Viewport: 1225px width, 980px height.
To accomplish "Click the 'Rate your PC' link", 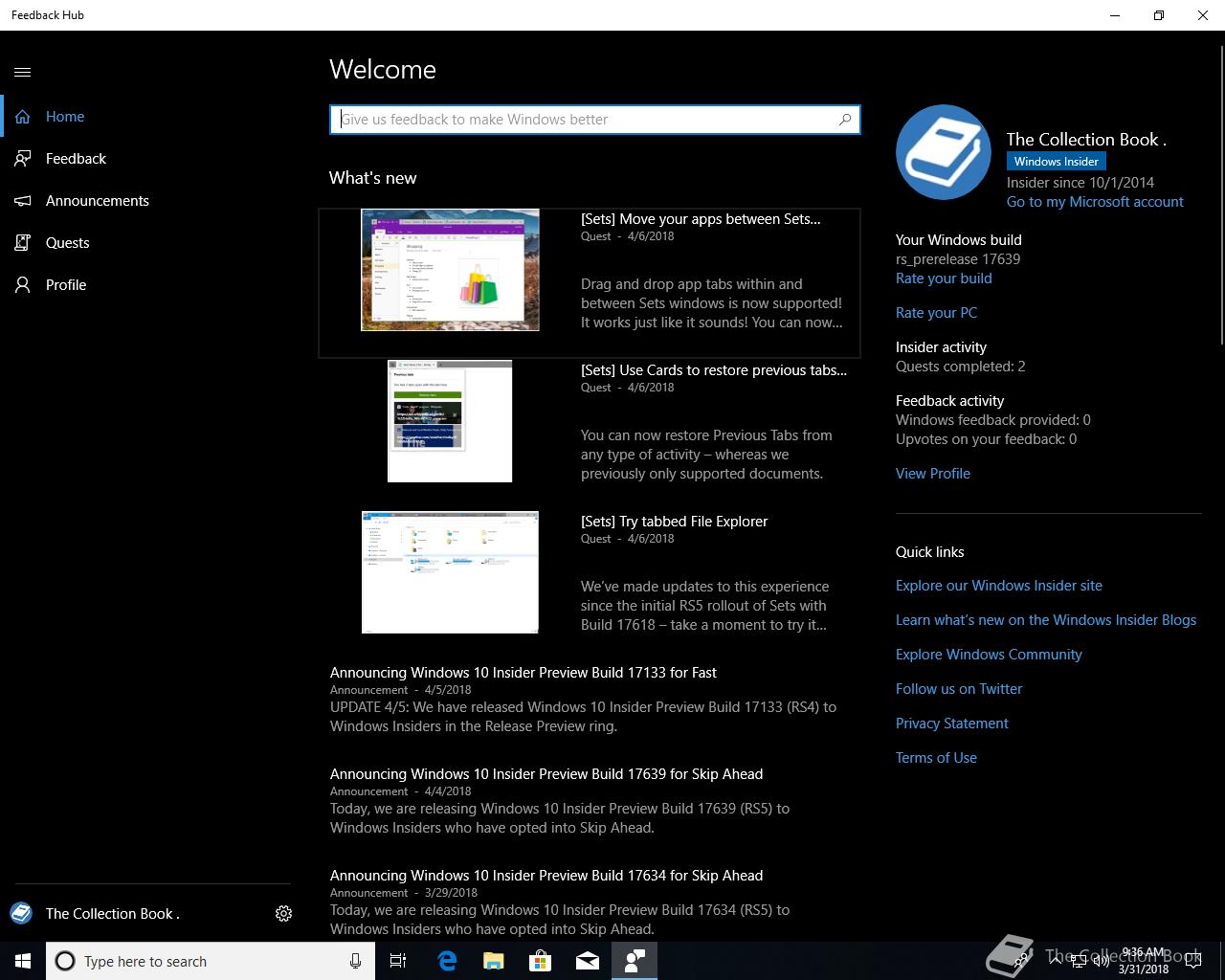I will pyautogui.click(x=936, y=313).
